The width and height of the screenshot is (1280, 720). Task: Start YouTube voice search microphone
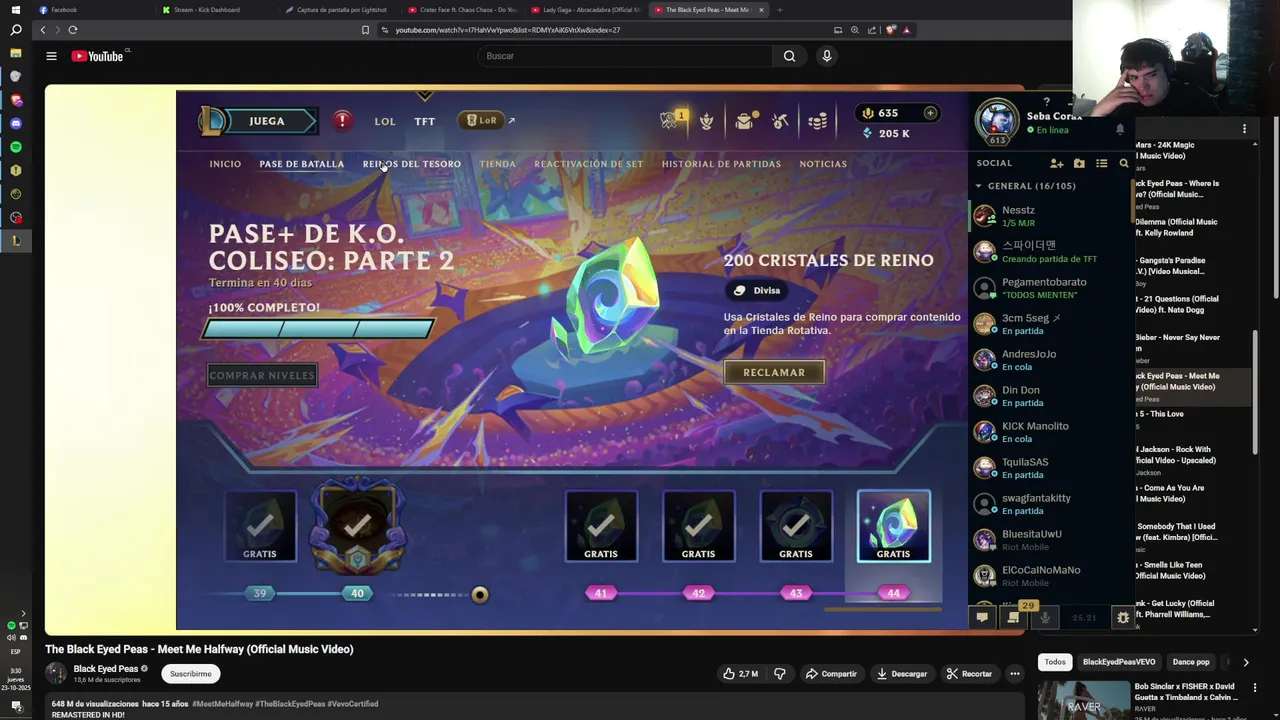point(826,56)
